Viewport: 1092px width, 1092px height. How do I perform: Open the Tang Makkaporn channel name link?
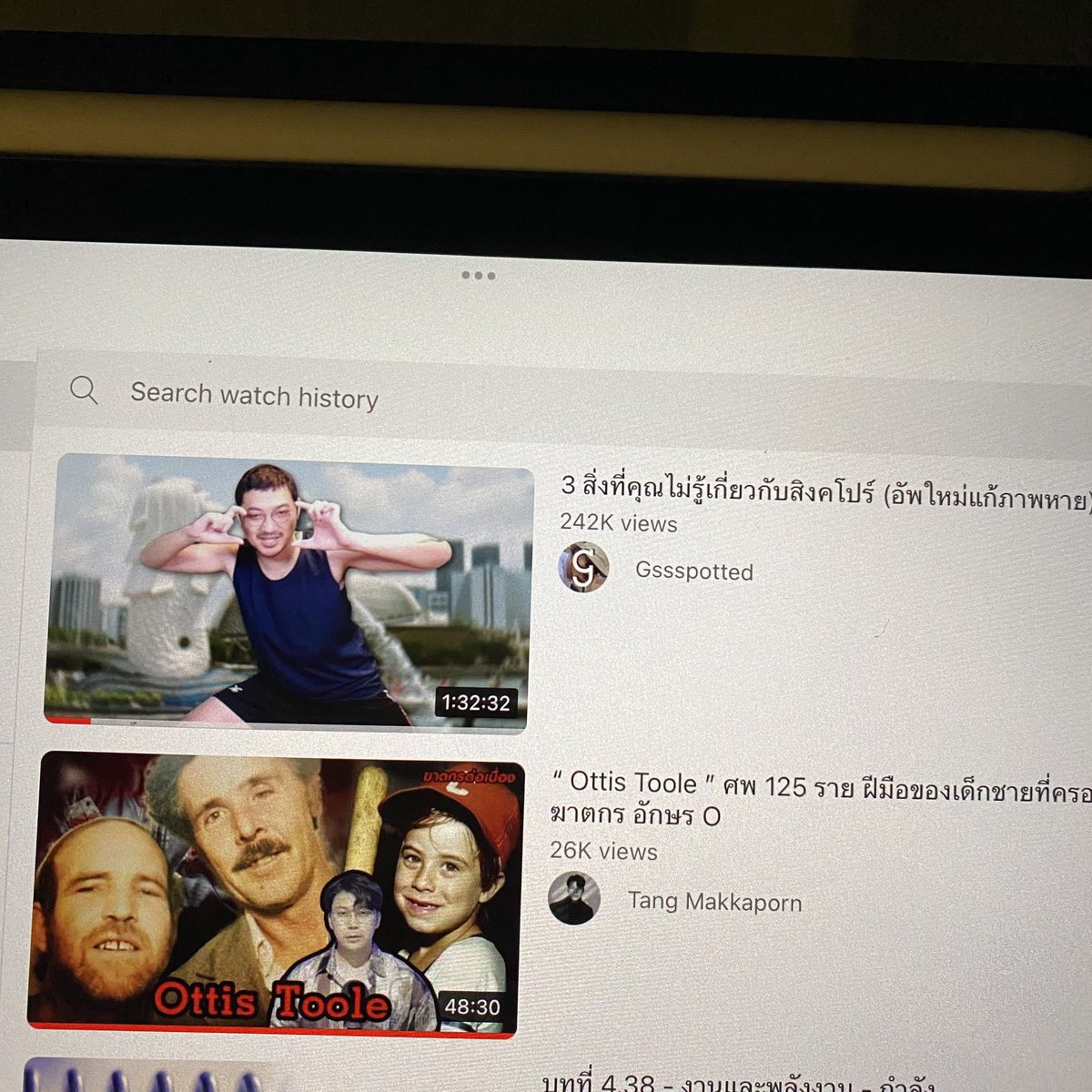[714, 902]
